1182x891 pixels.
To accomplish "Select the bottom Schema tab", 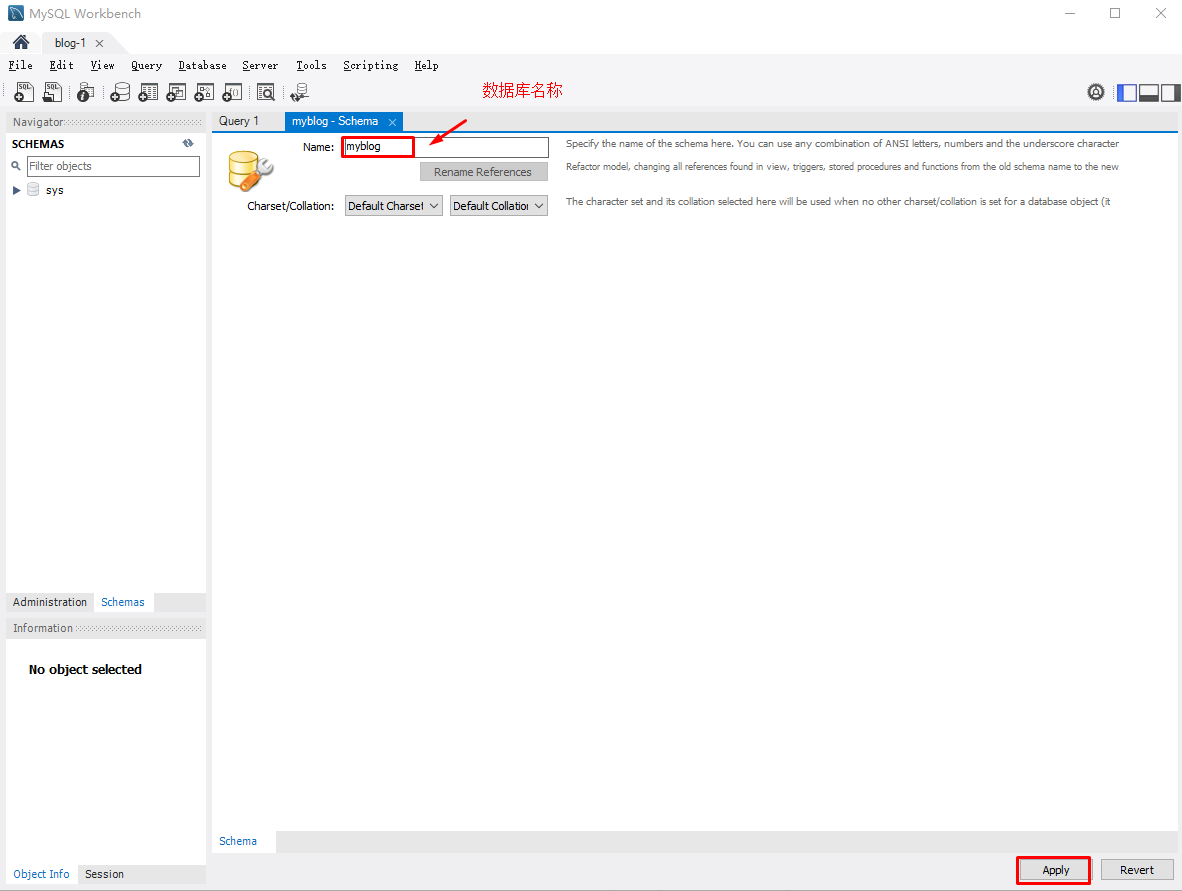I will pyautogui.click(x=238, y=841).
